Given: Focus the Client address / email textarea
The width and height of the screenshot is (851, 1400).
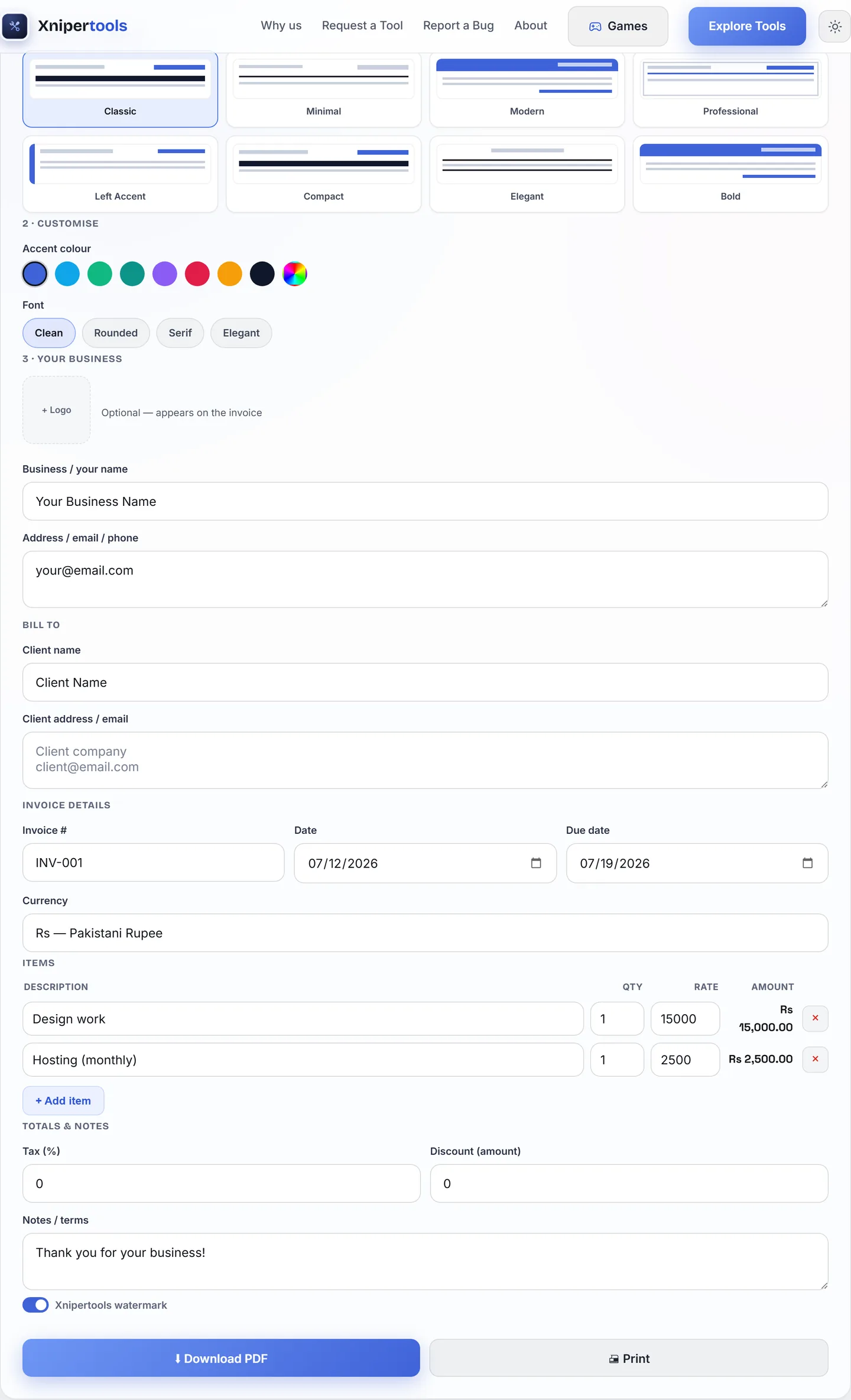Looking at the screenshot, I should (425, 760).
